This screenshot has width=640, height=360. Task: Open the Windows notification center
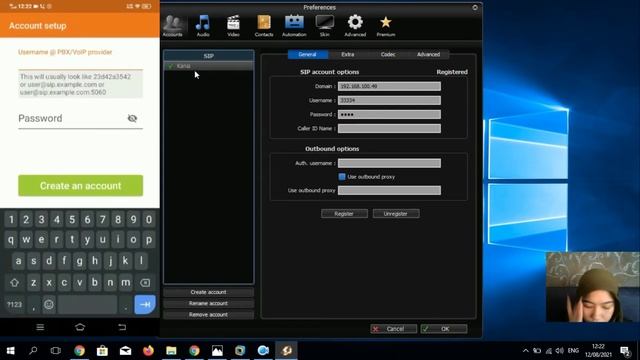pos(624,351)
